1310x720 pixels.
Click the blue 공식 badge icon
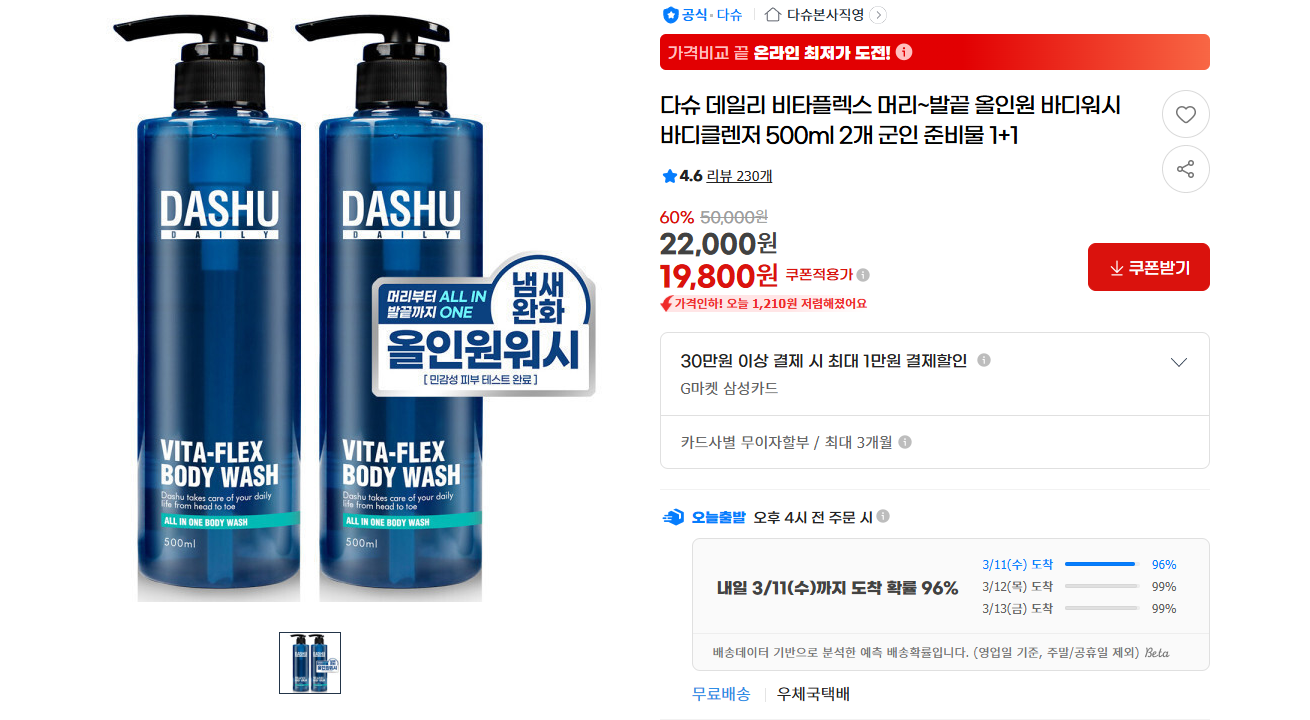pyautogui.click(x=671, y=15)
